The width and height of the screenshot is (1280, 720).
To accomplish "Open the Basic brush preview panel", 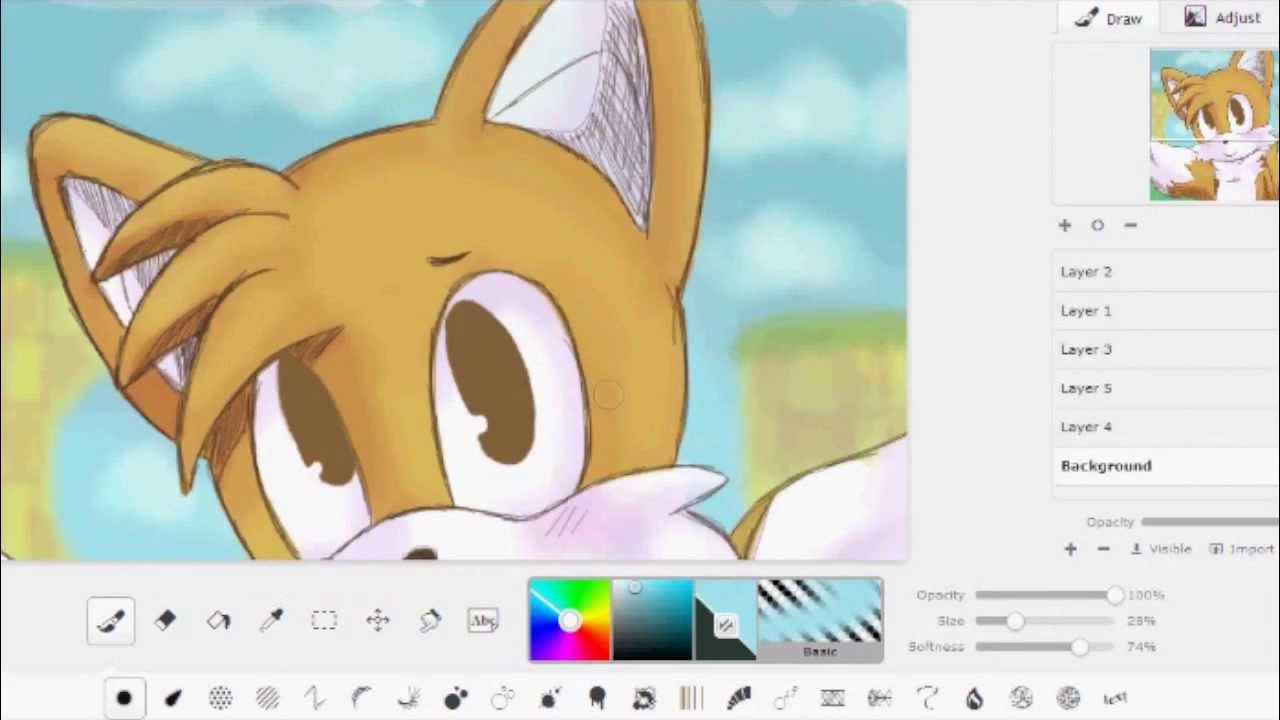I will [x=819, y=620].
